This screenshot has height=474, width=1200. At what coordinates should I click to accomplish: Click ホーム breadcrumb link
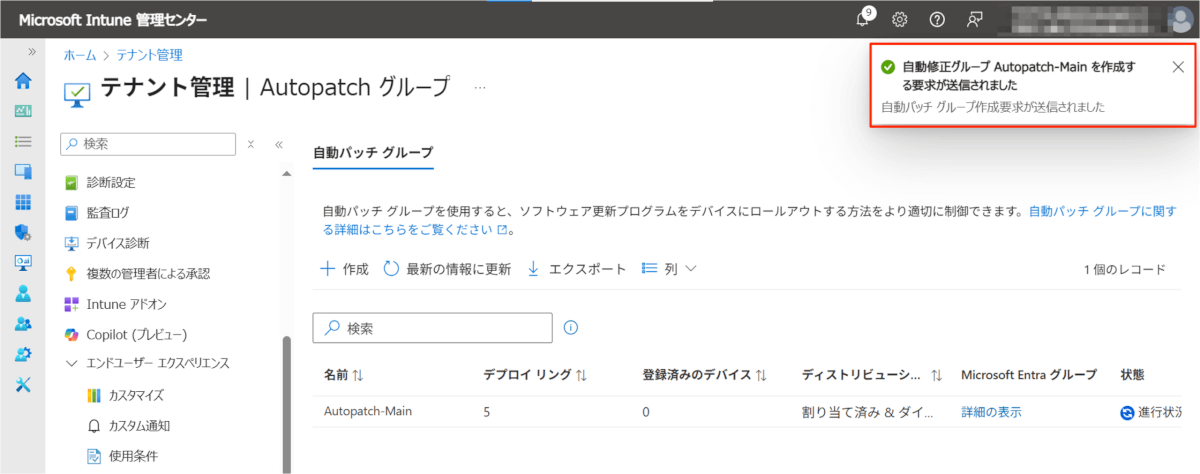tap(80, 55)
